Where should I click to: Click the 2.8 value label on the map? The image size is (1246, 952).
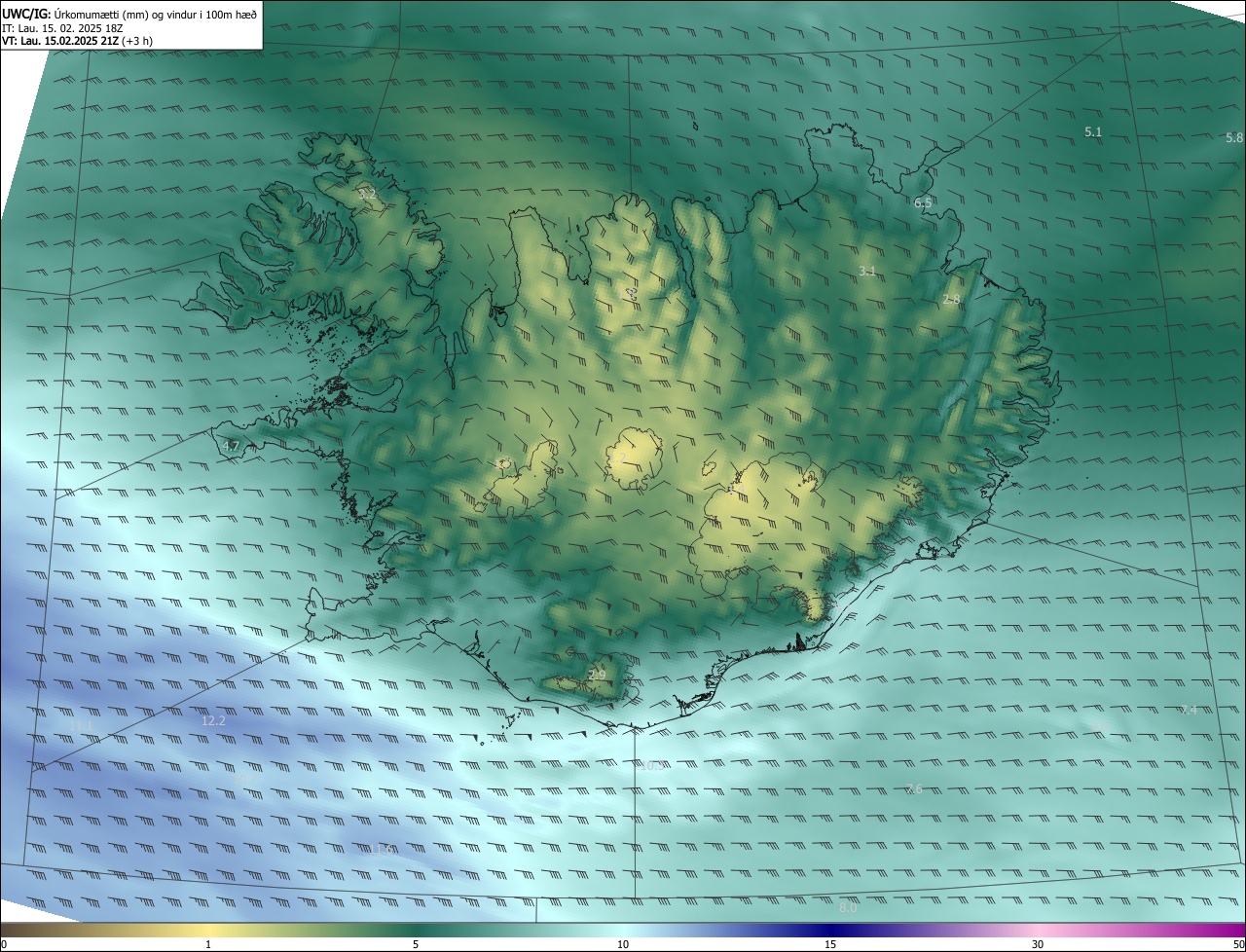coord(951,300)
